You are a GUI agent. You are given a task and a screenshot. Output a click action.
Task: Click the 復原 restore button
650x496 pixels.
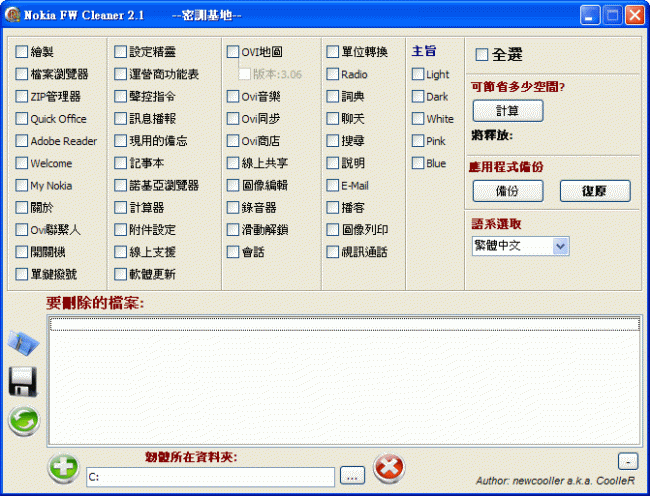point(594,190)
